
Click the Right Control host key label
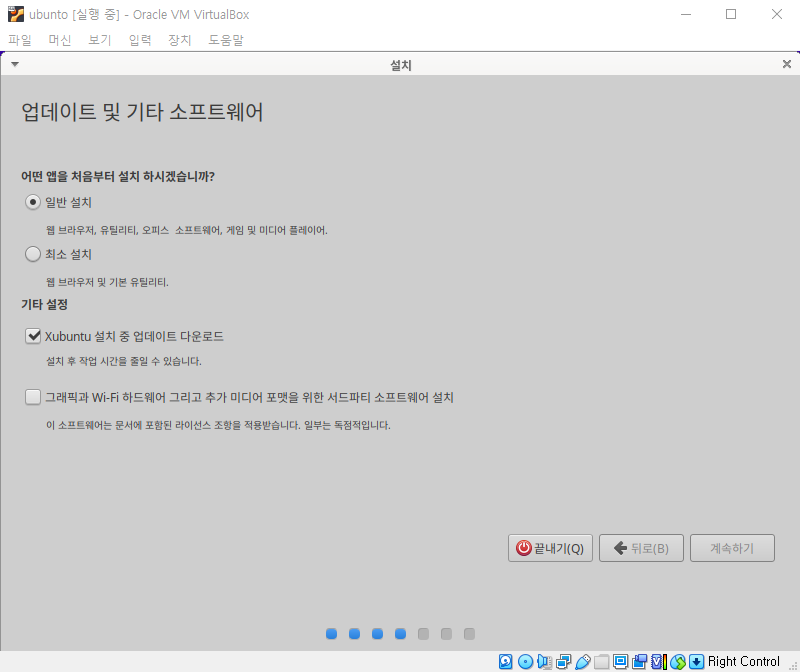pos(744,661)
